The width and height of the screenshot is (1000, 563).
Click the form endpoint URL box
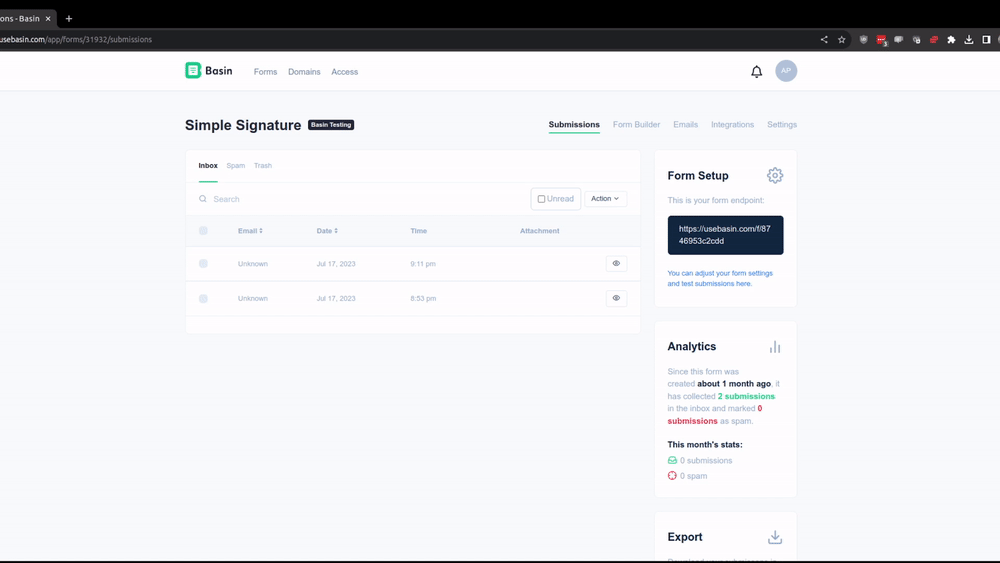[725, 235]
